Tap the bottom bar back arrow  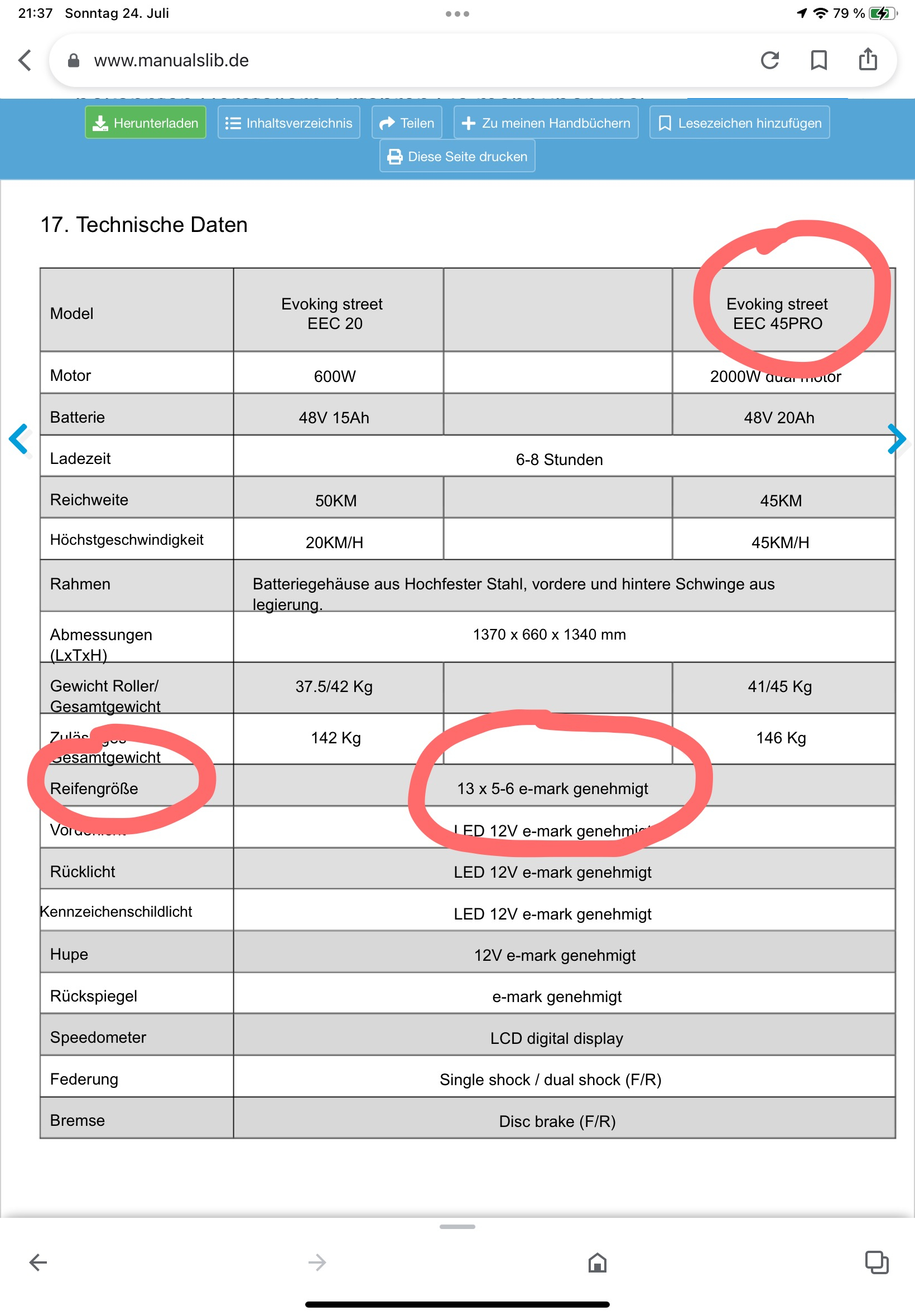pos(38,1262)
